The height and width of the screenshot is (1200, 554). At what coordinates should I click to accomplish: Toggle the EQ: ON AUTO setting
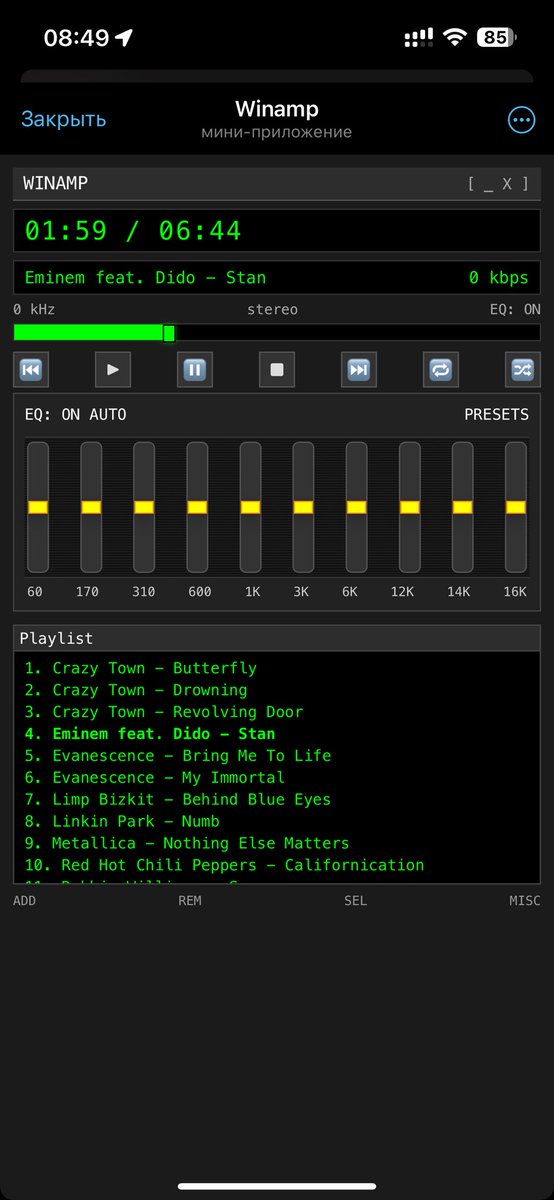[x=76, y=414]
